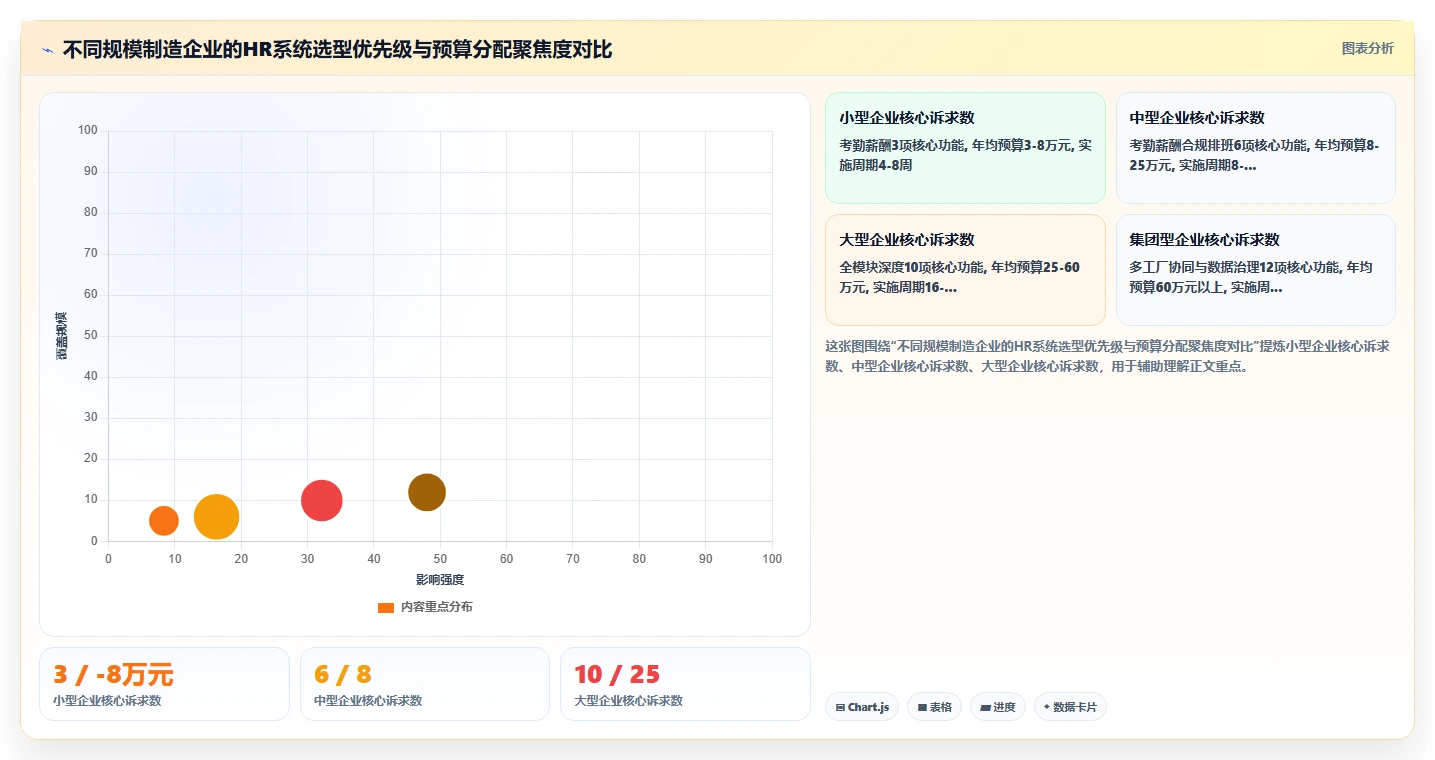This screenshot has width=1435, height=760.
Task: Select the brown bubble in chart
Action: (427, 492)
